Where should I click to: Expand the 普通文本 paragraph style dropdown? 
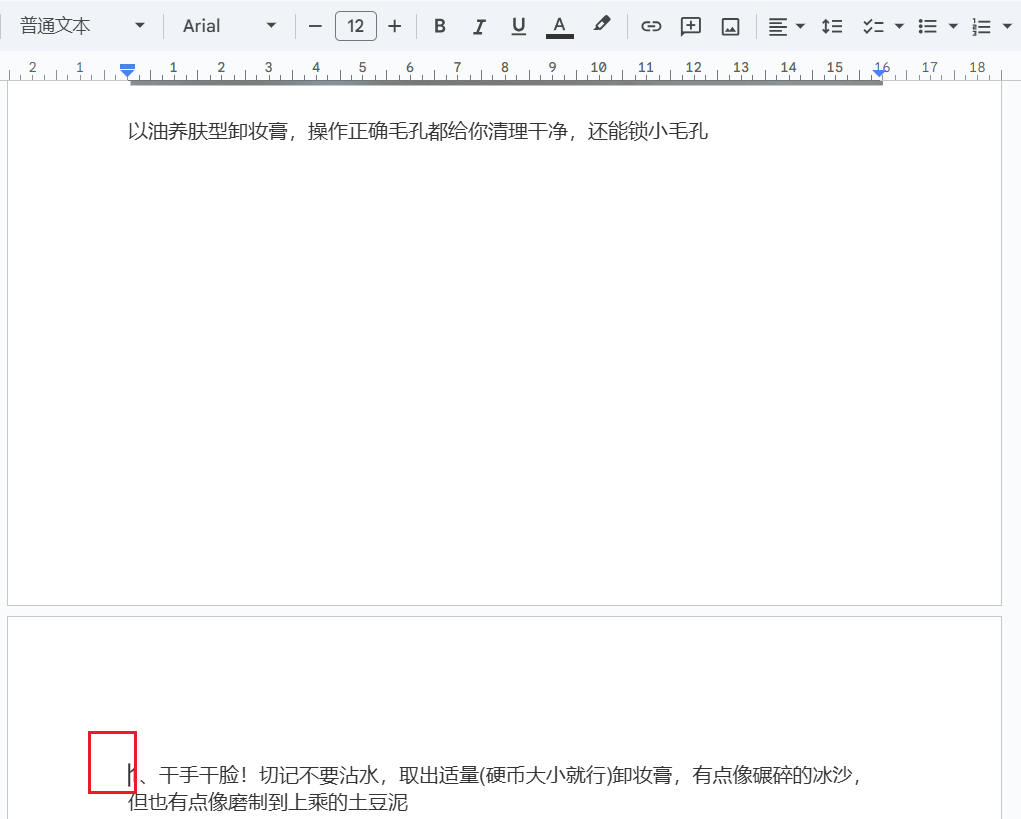tap(83, 26)
